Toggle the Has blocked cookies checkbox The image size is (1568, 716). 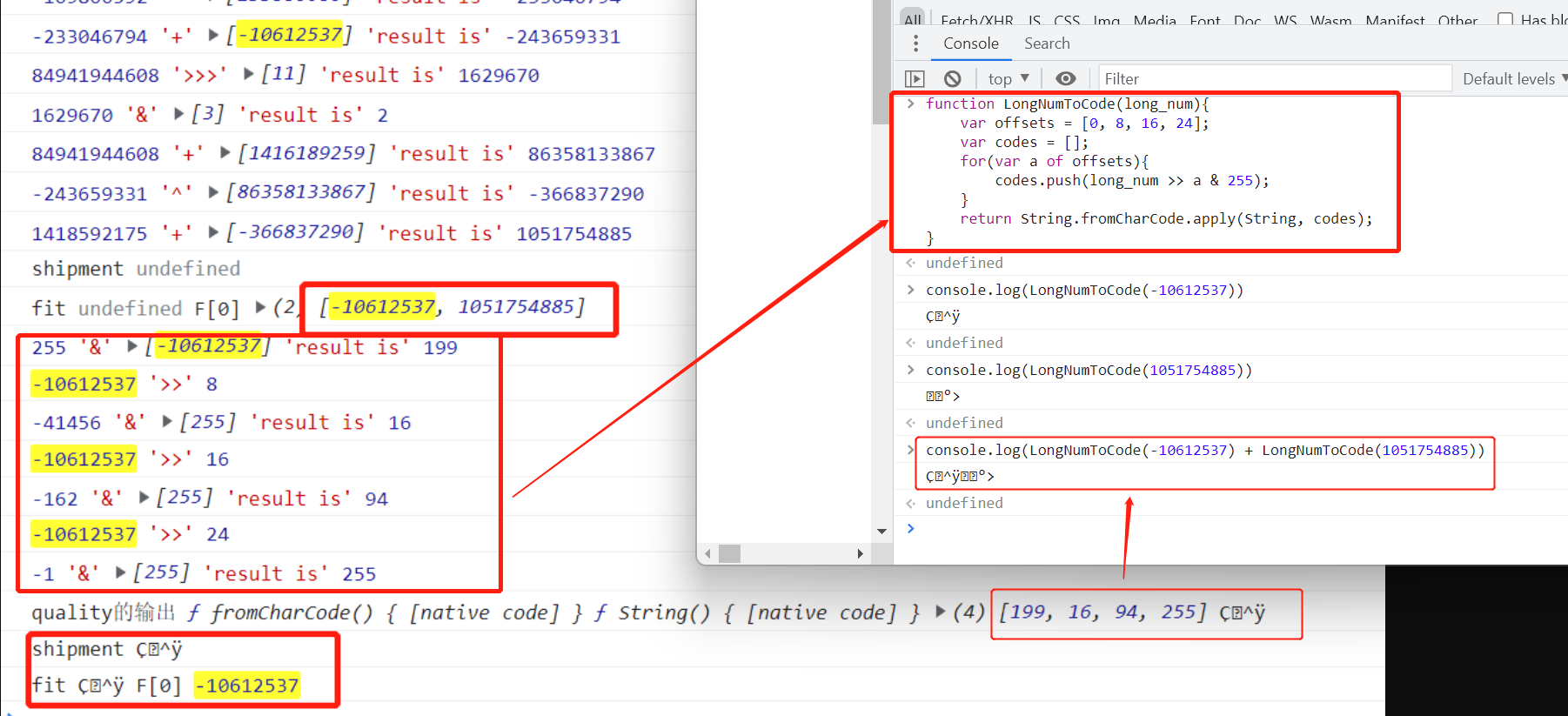point(1504,19)
